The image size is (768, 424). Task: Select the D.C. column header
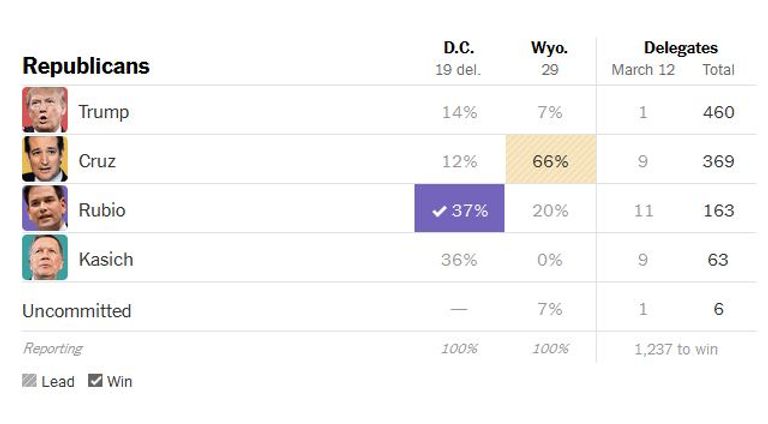459,48
